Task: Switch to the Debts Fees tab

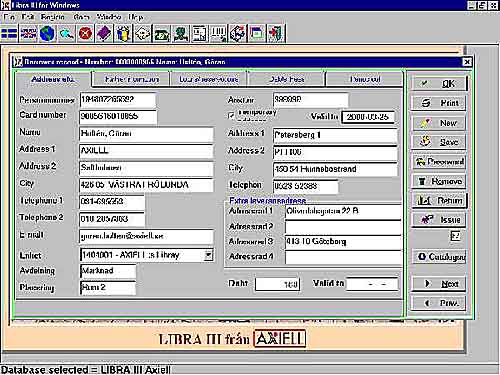Action: click(286, 79)
